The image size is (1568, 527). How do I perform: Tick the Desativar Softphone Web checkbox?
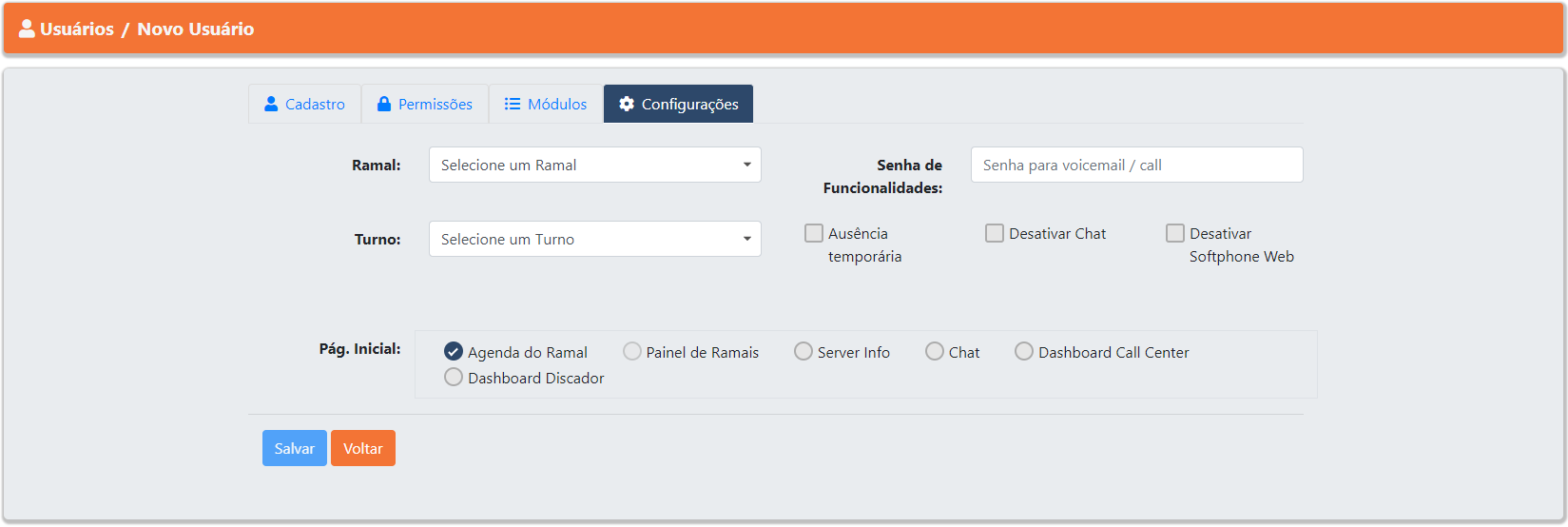(x=1175, y=233)
